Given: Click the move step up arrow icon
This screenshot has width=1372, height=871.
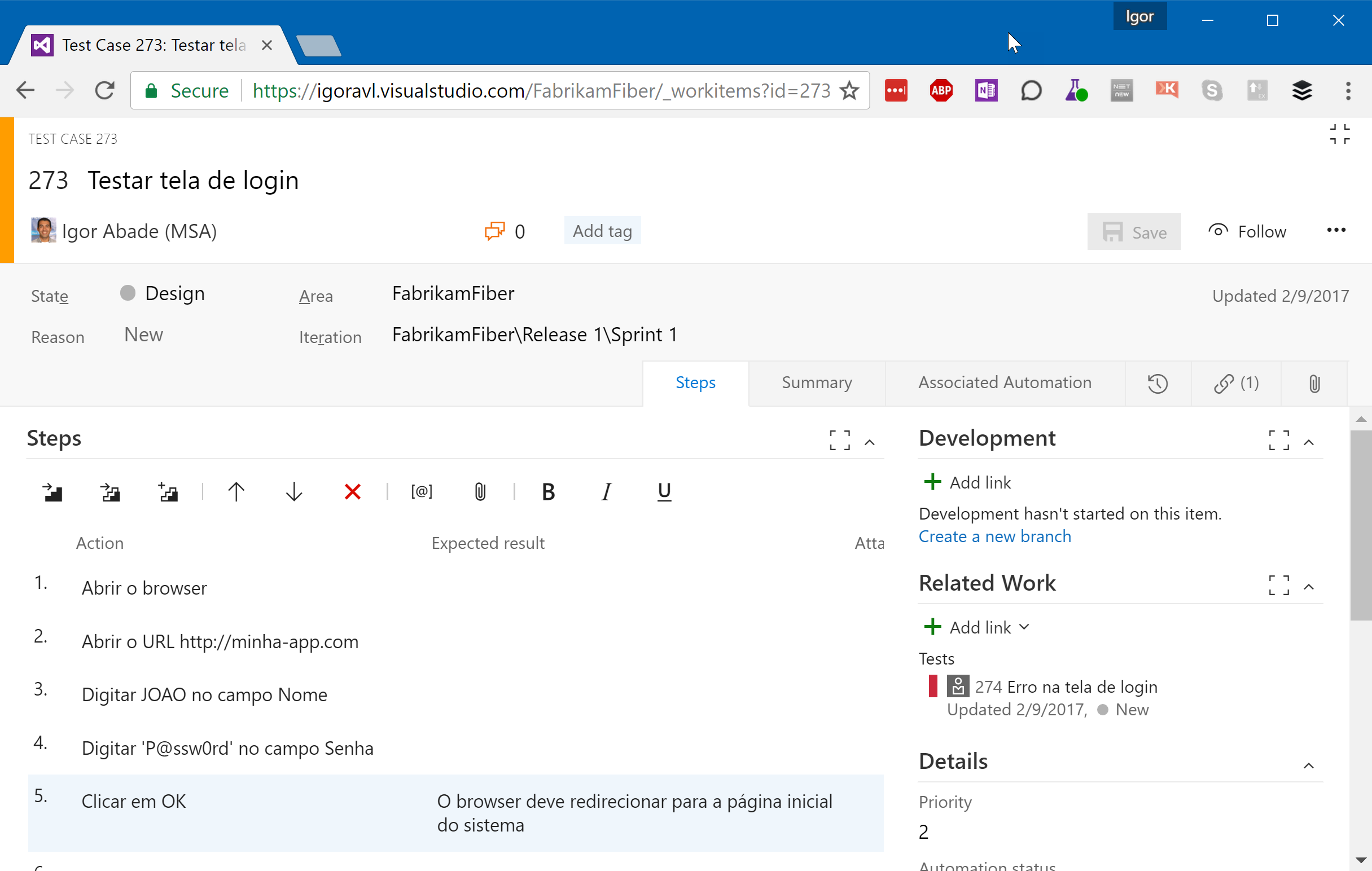Looking at the screenshot, I should (x=236, y=491).
